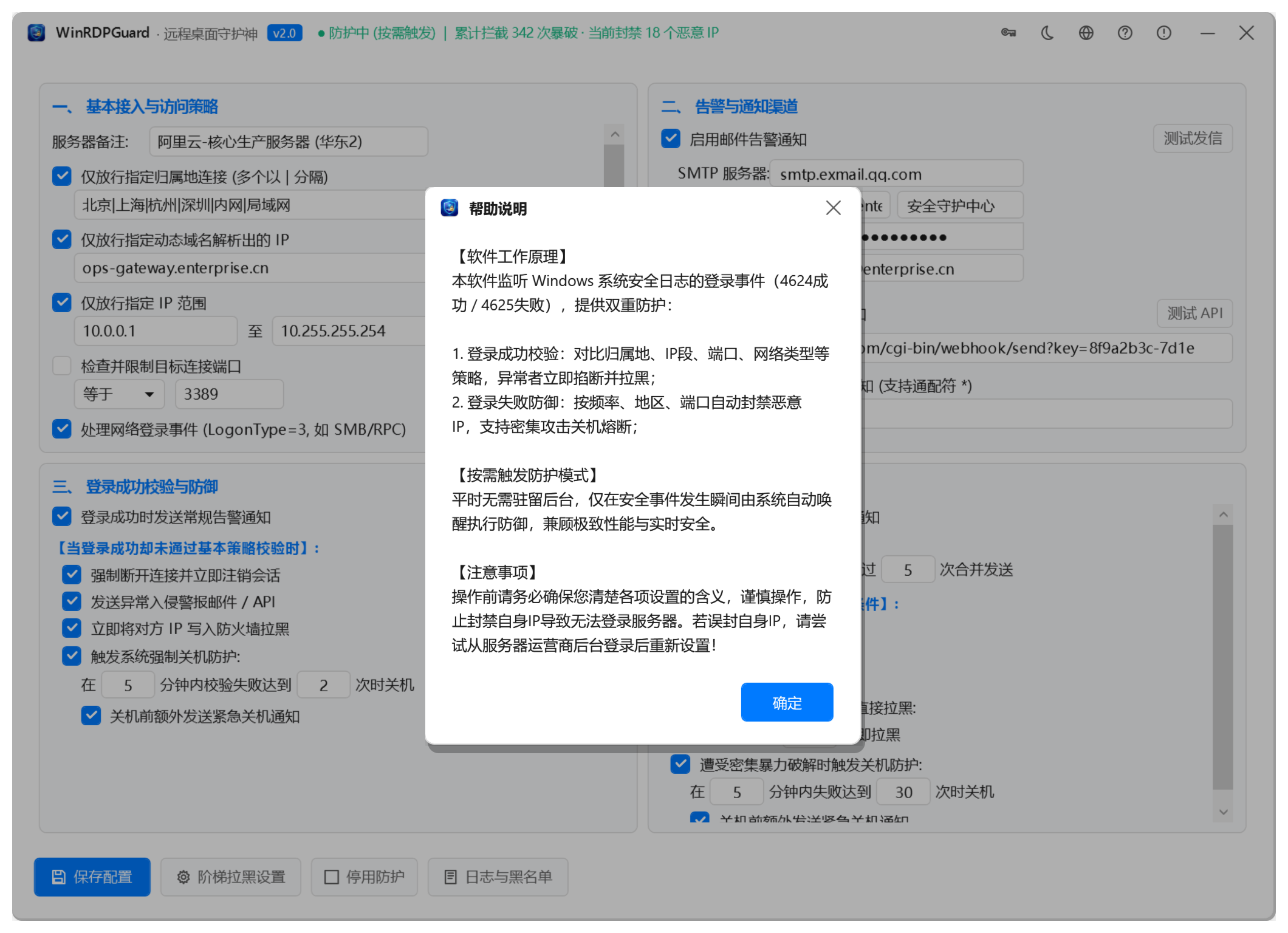
Task: Open 阶梯拉黑设置
Action: (x=231, y=877)
